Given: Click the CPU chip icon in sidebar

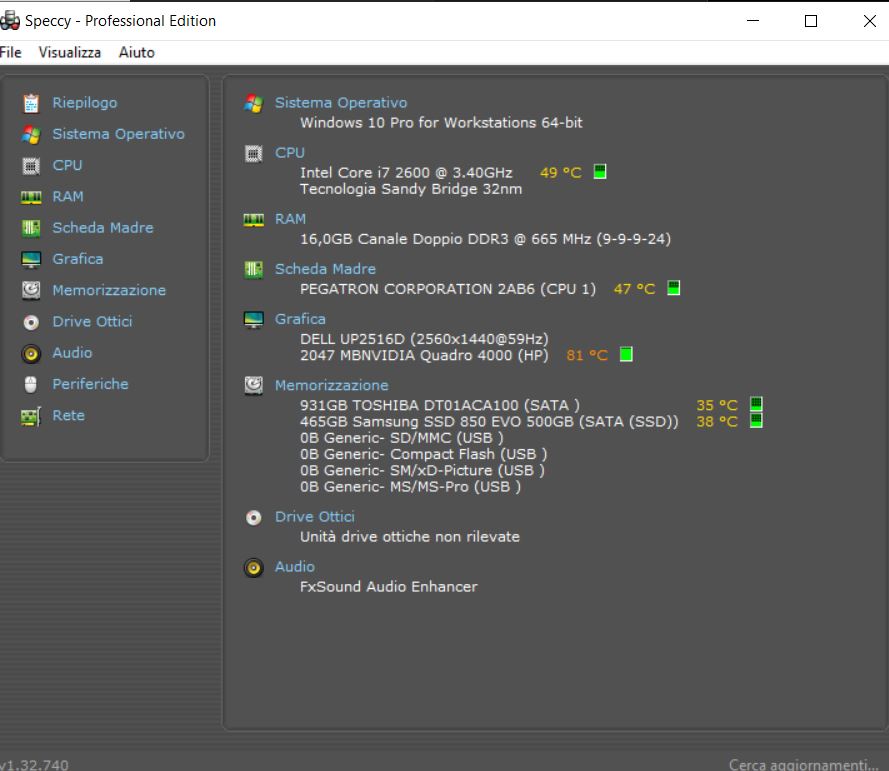Looking at the screenshot, I should (31, 166).
